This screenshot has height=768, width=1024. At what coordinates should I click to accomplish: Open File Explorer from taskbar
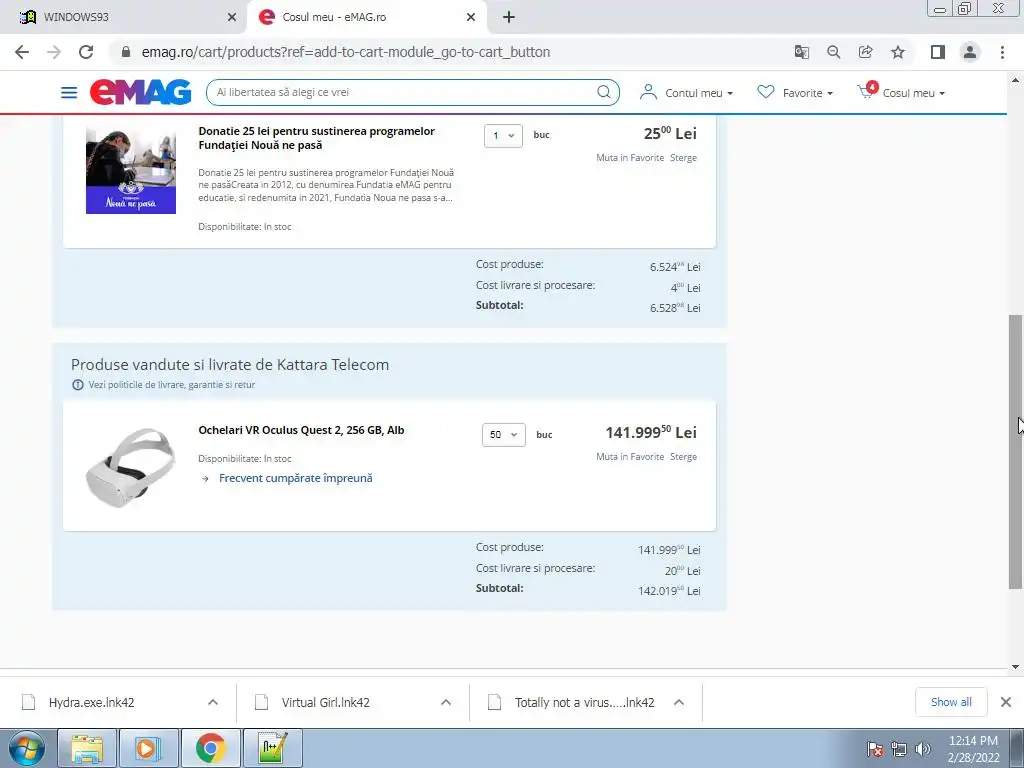pos(87,748)
